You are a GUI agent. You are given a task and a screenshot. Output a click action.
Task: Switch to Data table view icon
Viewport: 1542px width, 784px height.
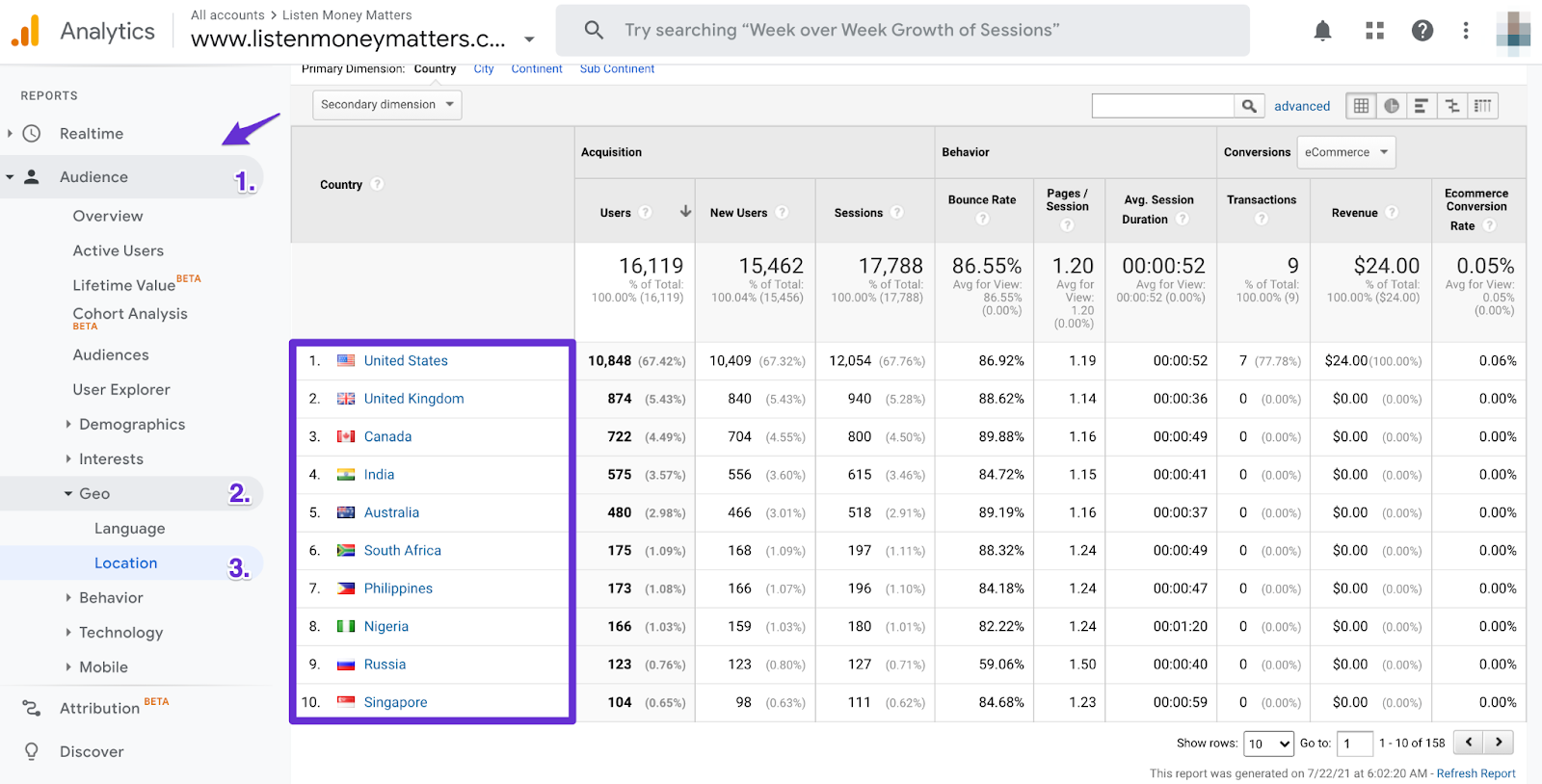click(1361, 106)
